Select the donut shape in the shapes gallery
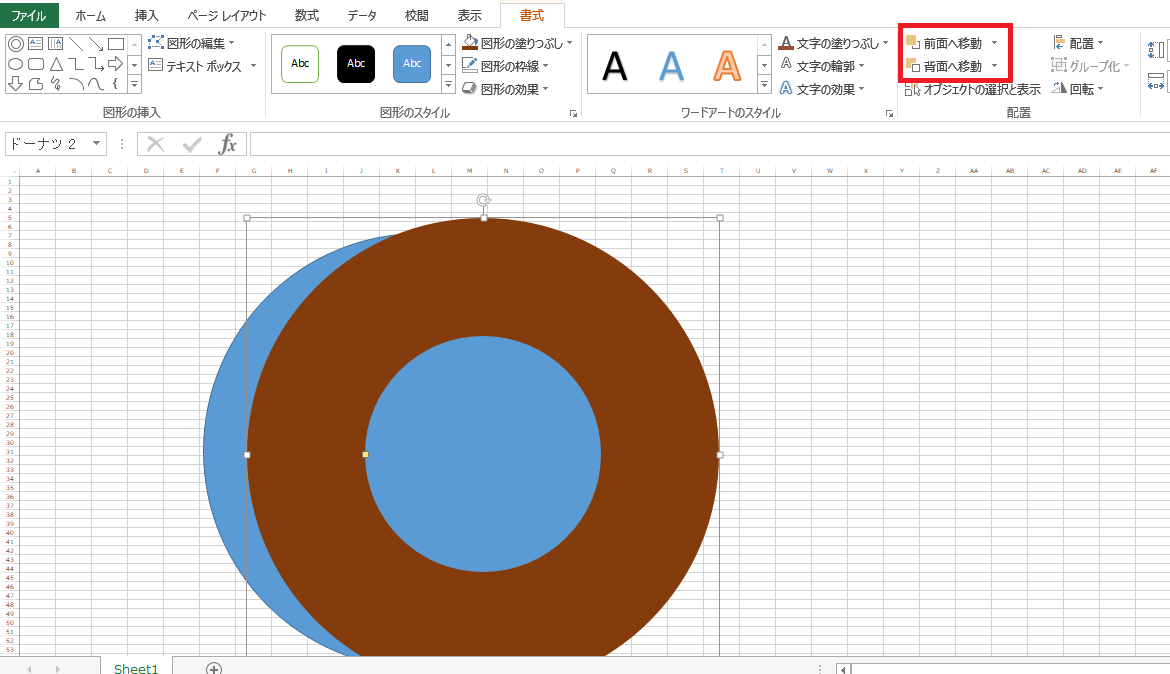 (x=16, y=44)
